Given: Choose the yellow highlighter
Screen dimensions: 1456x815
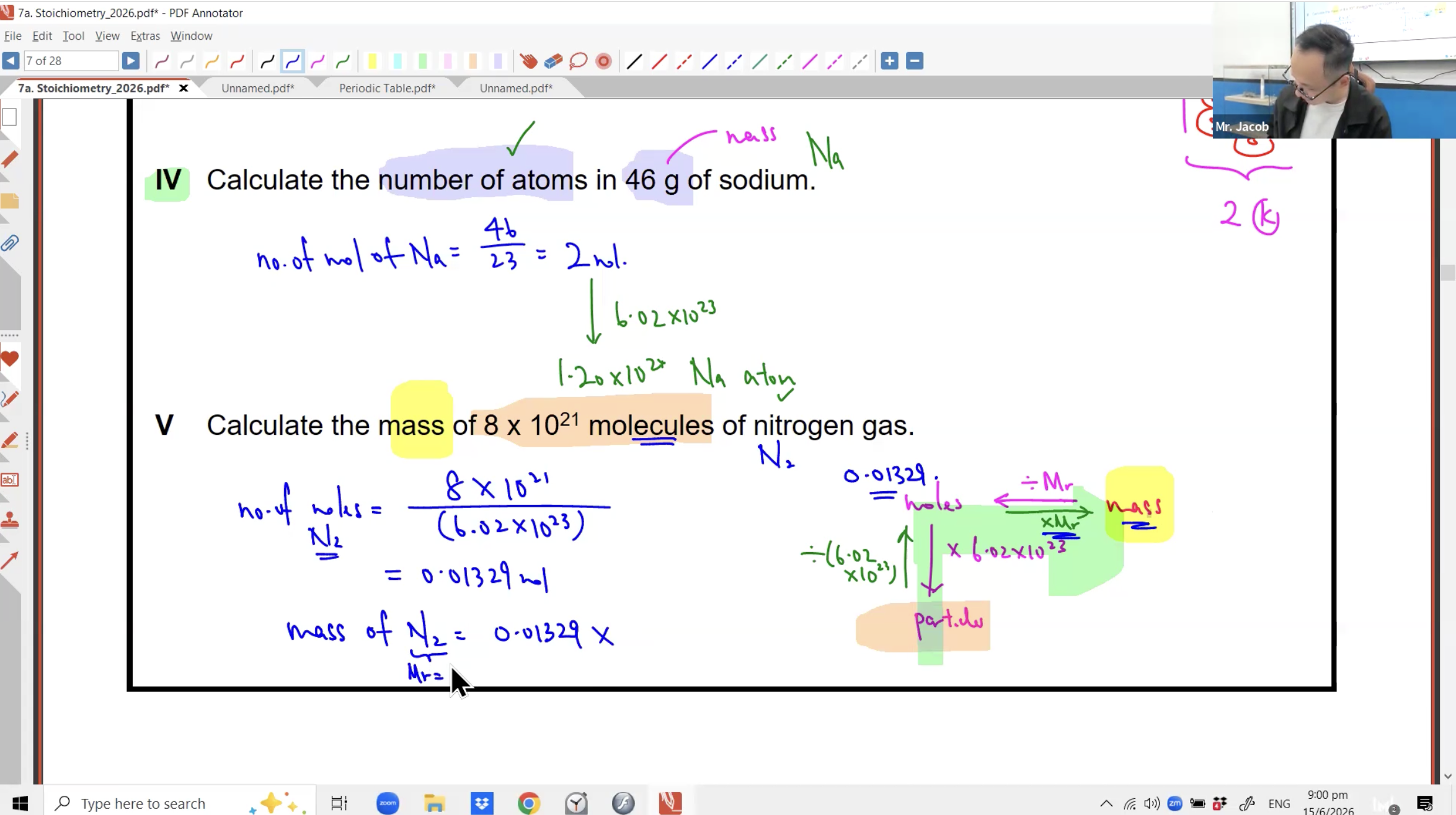Looking at the screenshot, I should [372, 61].
